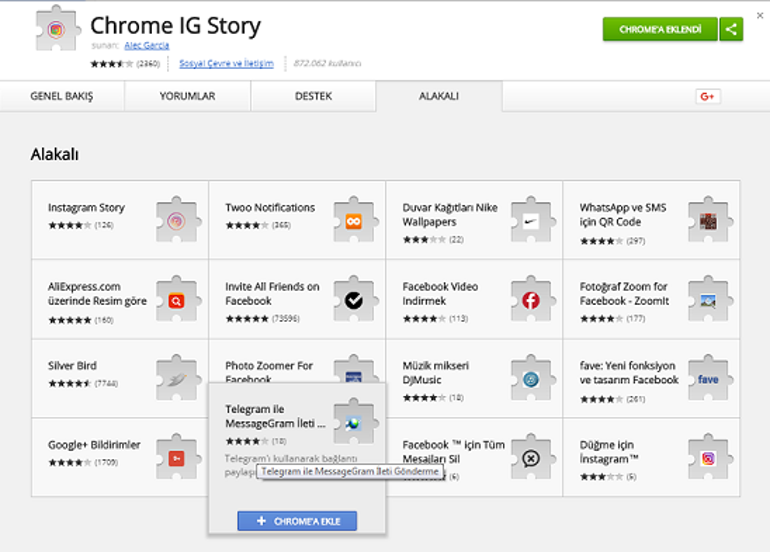770x552 pixels.
Task: Click the WhatsApp QR Code extension icon
Action: (x=708, y=221)
